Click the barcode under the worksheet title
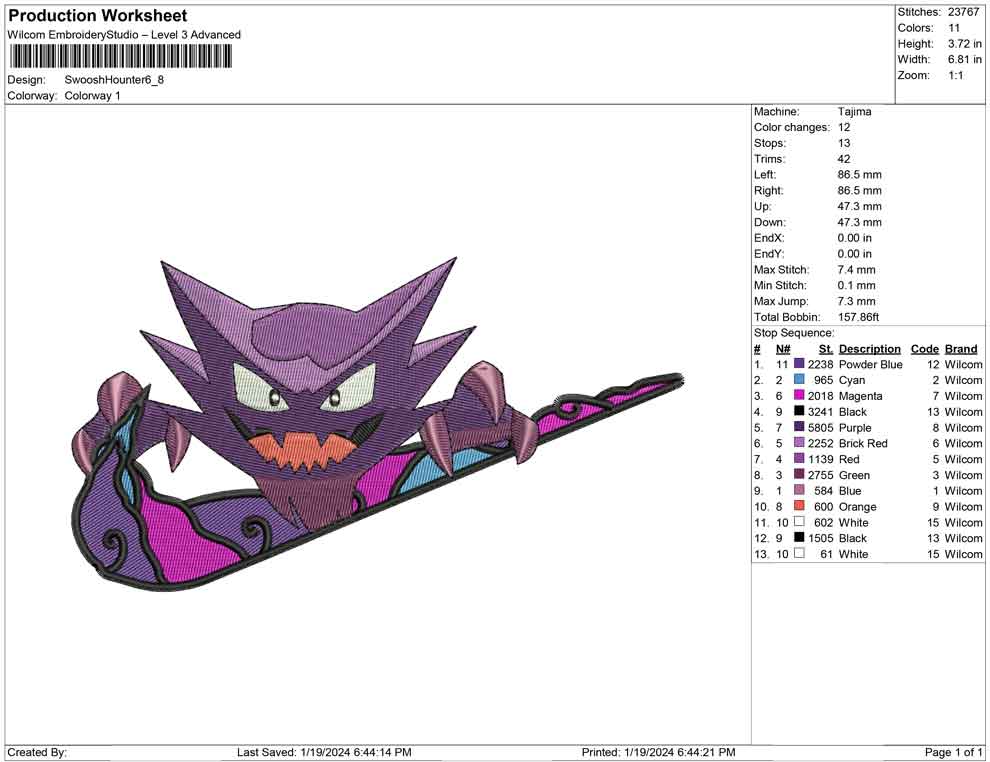990x762 pixels. (x=120, y=57)
